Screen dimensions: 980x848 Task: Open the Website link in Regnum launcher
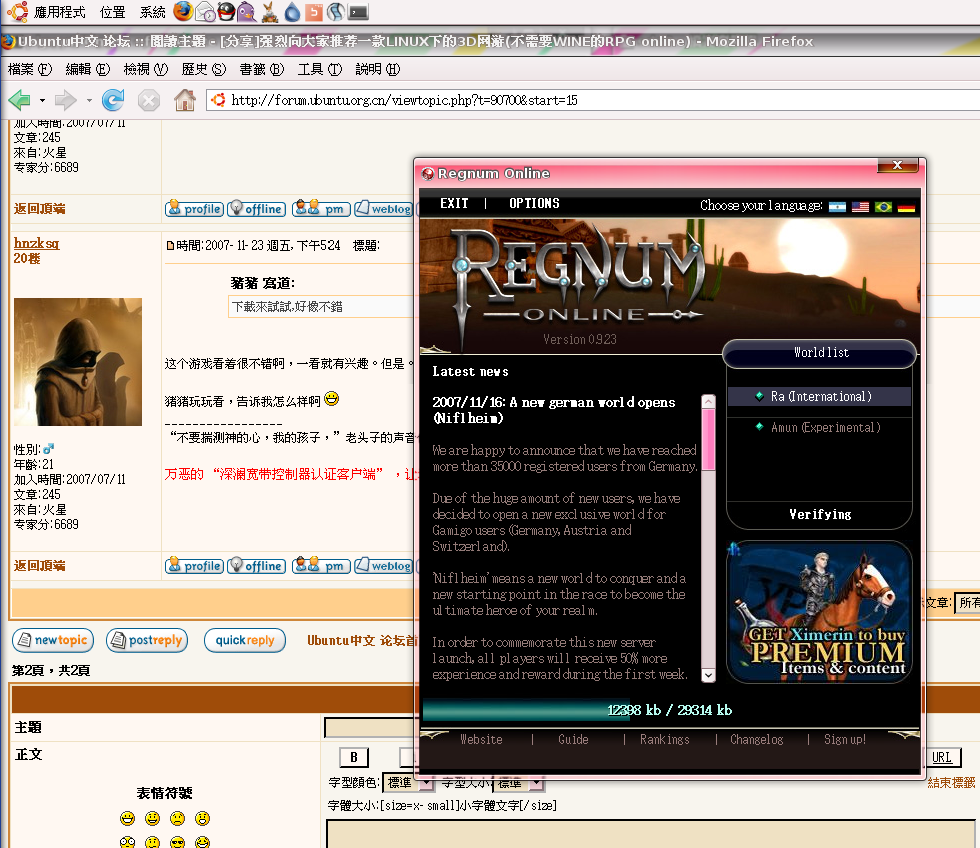coord(481,739)
